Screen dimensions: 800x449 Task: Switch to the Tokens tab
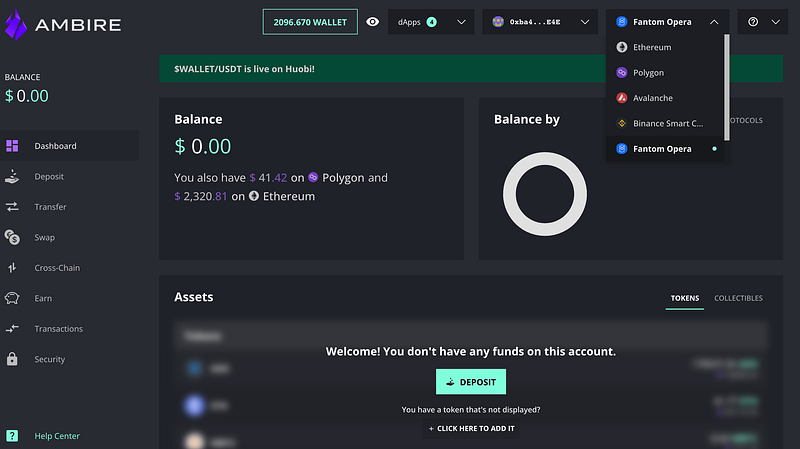685,298
